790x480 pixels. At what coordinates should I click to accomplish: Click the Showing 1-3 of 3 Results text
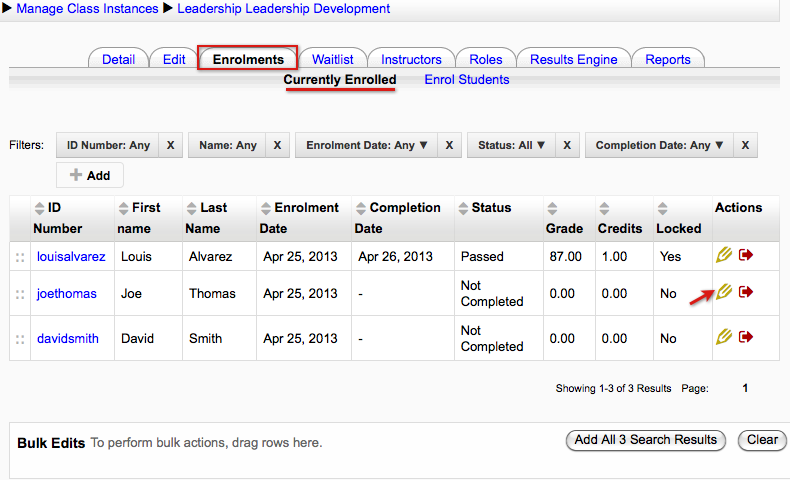click(613, 388)
